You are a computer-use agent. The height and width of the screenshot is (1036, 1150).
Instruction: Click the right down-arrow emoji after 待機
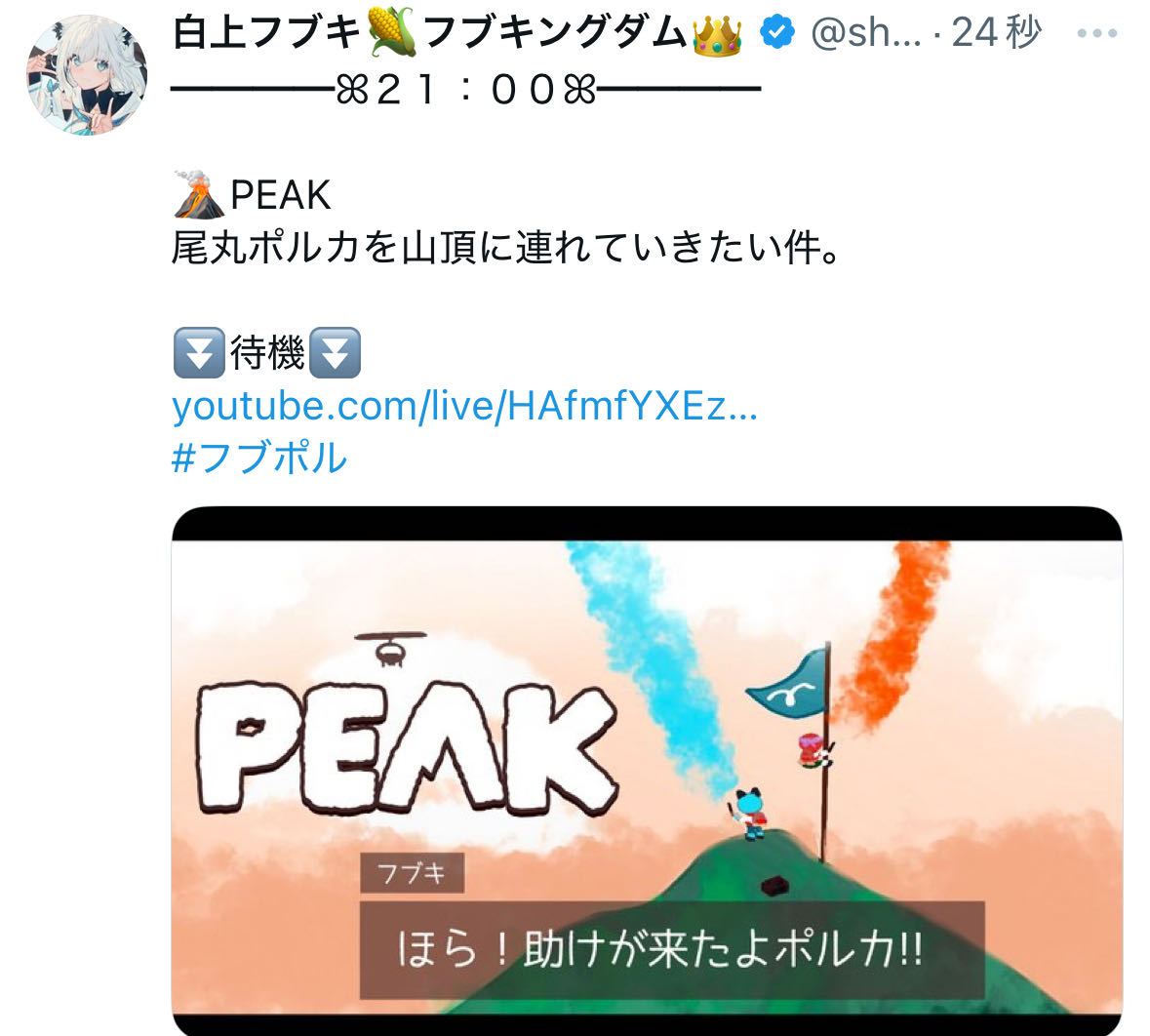click(336, 353)
